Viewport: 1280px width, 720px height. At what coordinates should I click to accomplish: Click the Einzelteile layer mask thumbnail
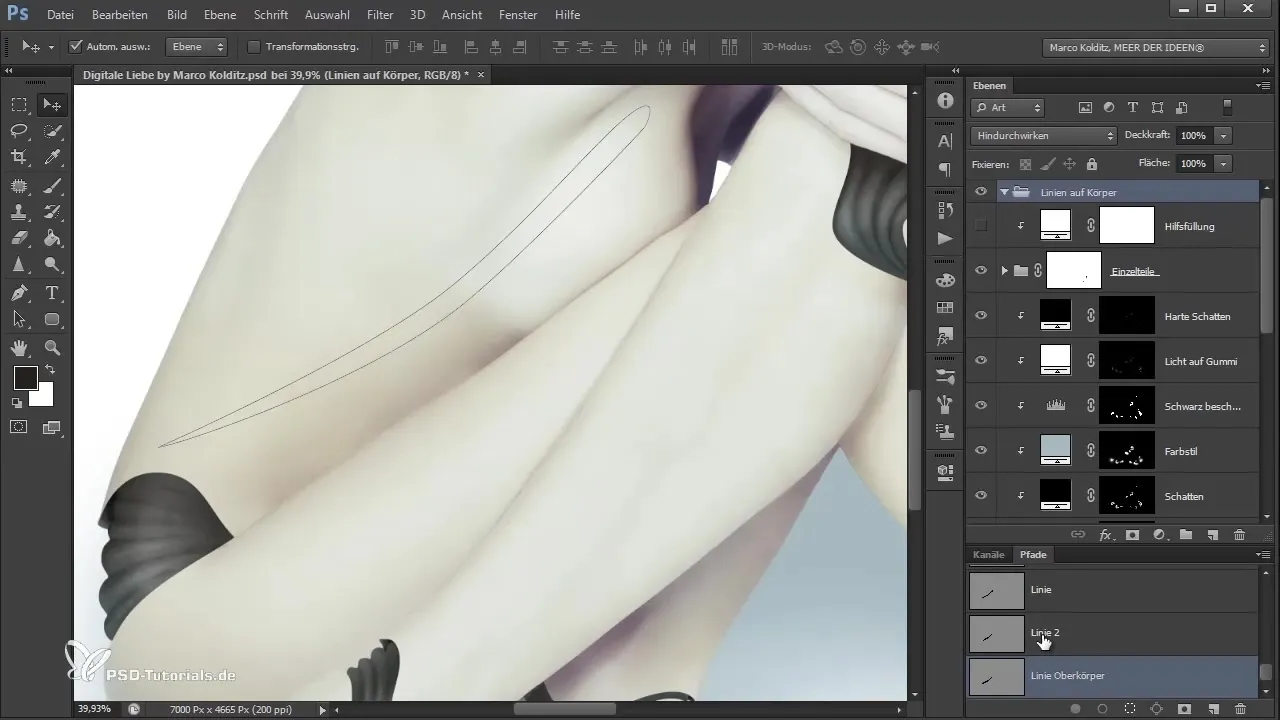click(1074, 271)
